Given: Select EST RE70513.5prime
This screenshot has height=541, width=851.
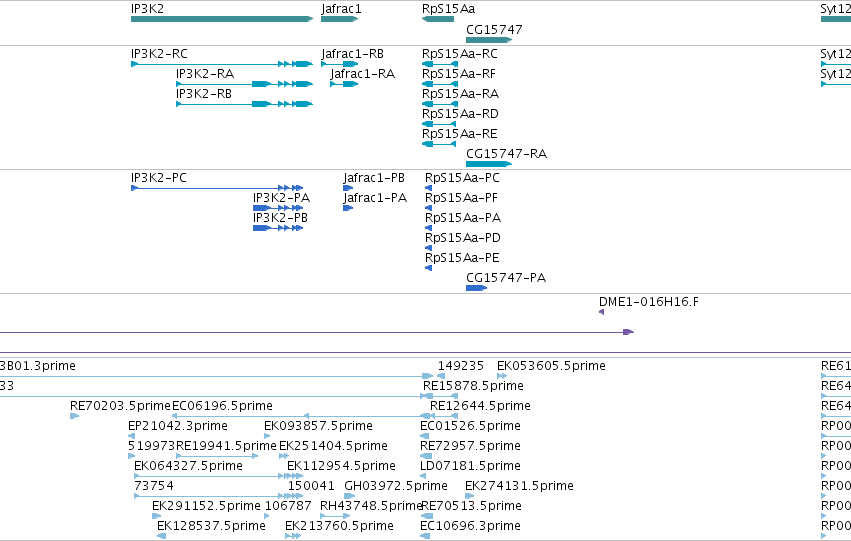Looking at the screenshot, I should [x=427, y=516].
